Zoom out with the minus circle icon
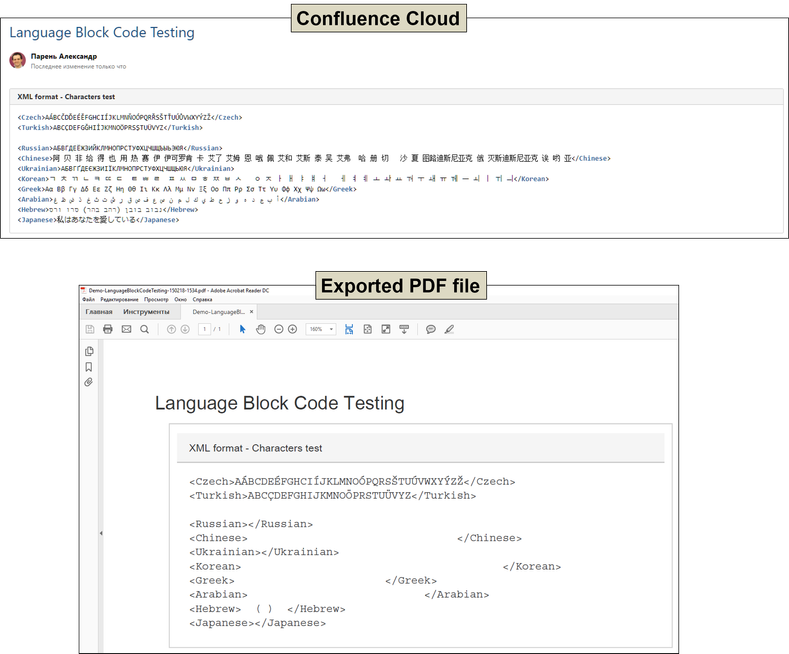 [278, 329]
